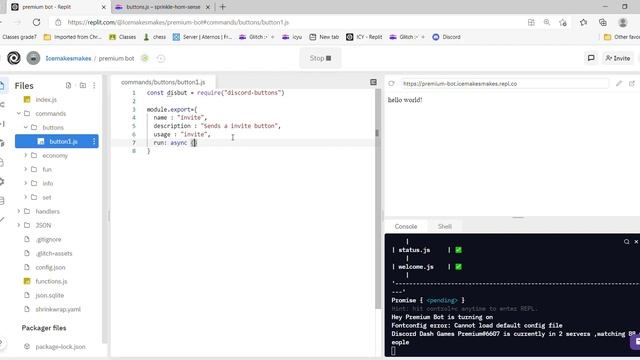Refresh the webview preview pane

click(391, 84)
